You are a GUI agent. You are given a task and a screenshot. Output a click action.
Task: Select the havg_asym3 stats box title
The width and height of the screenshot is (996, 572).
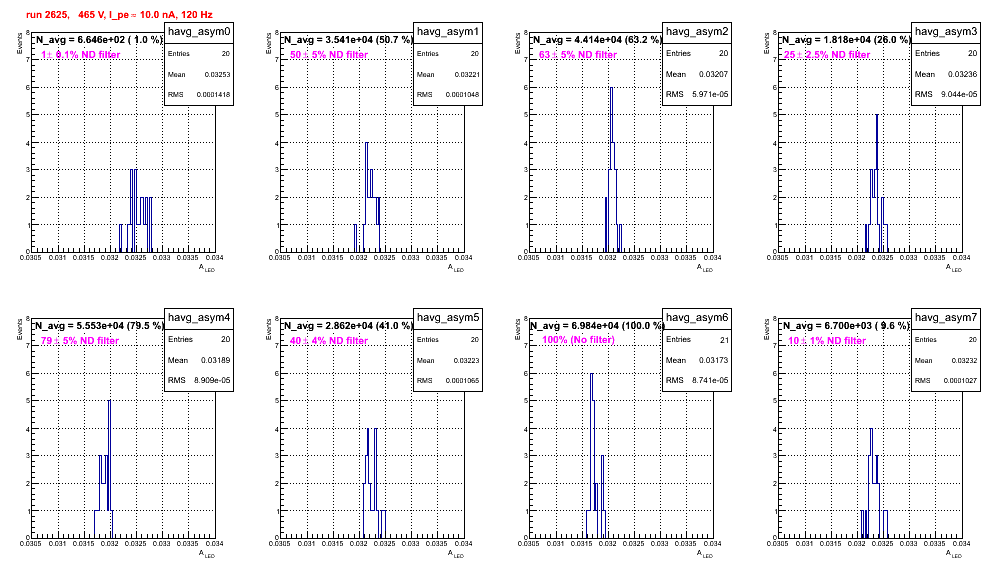tap(946, 32)
